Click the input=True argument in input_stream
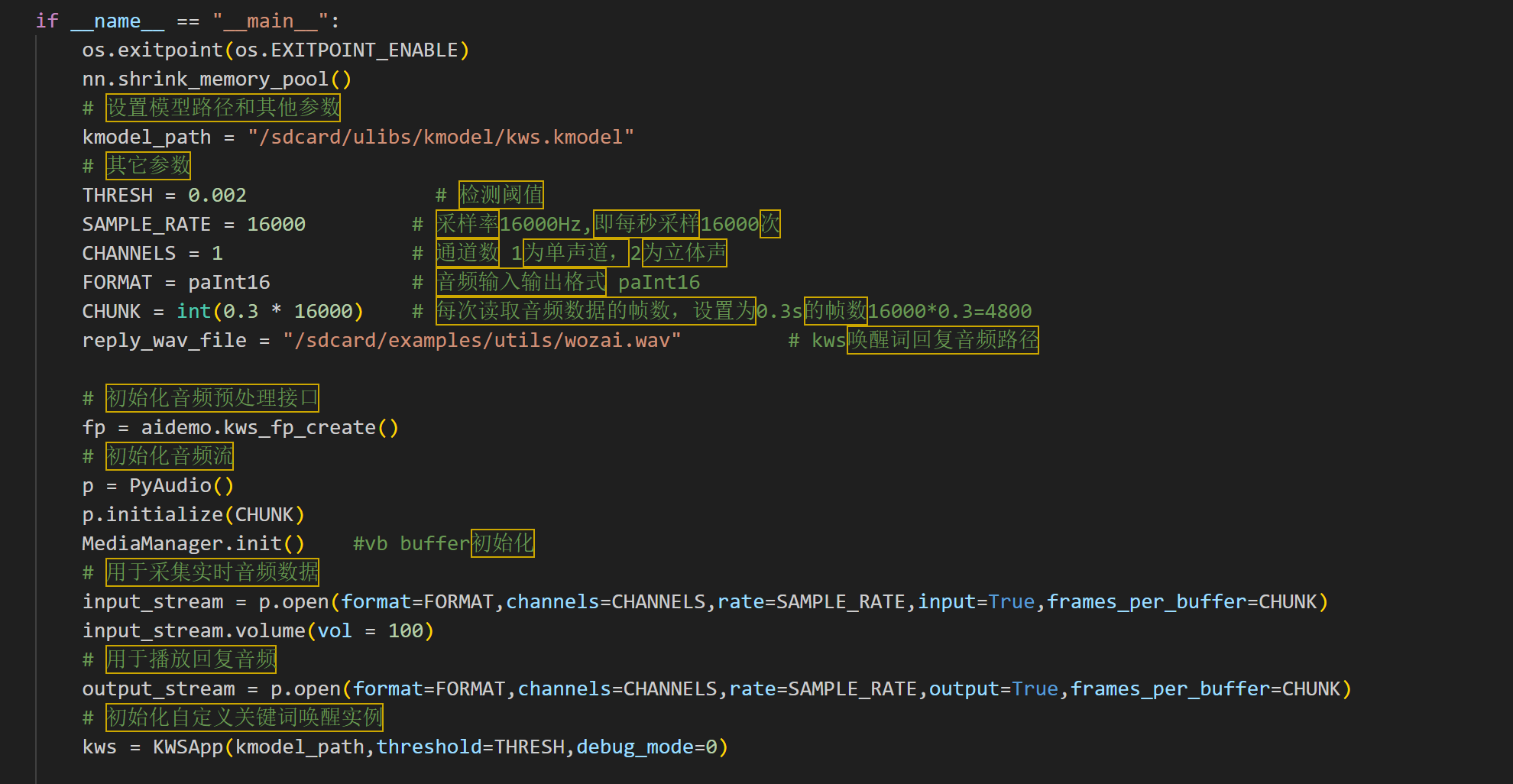This screenshot has height=784, width=1513. click(976, 602)
